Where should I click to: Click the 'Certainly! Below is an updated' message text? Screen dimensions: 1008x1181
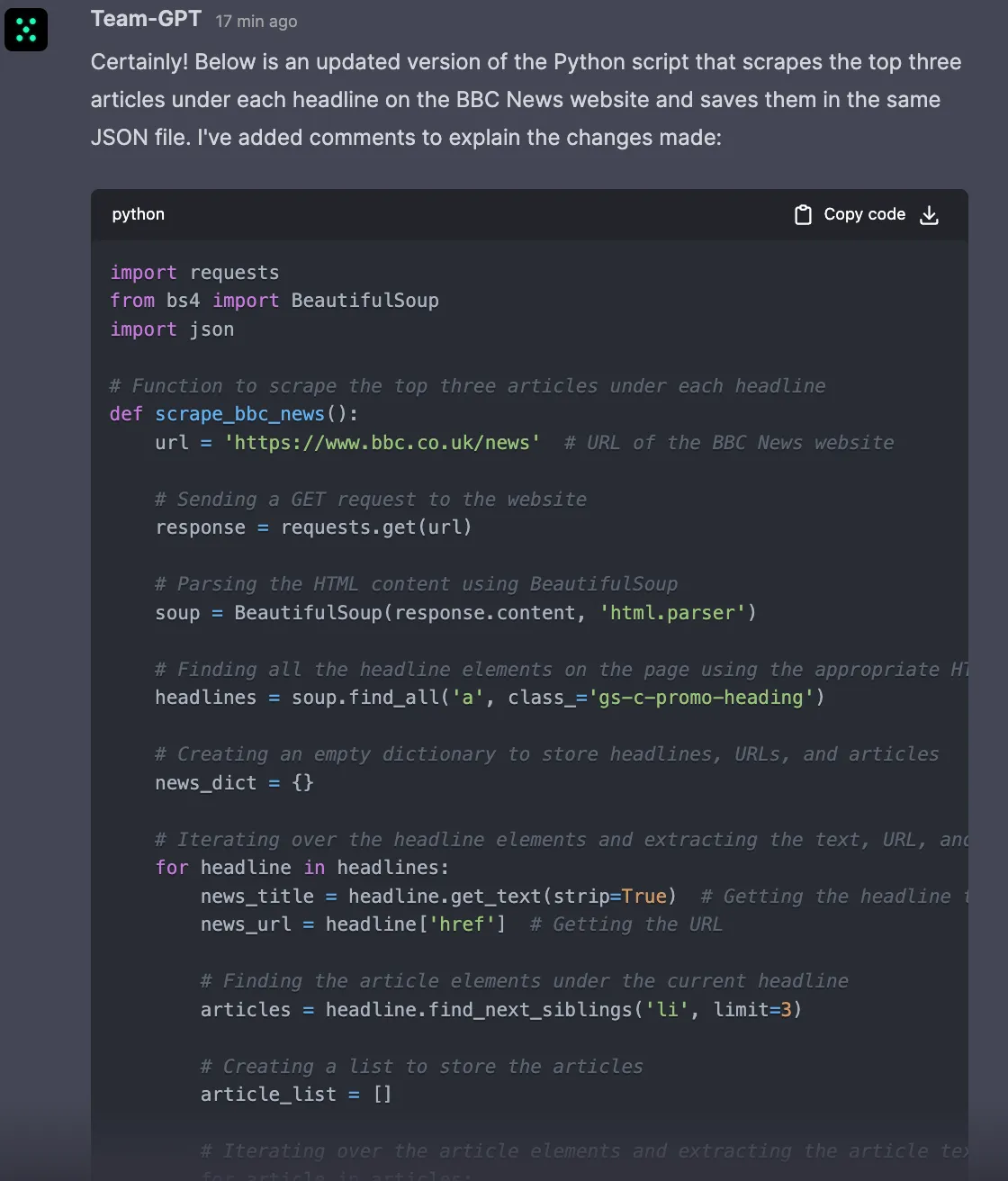[526, 100]
